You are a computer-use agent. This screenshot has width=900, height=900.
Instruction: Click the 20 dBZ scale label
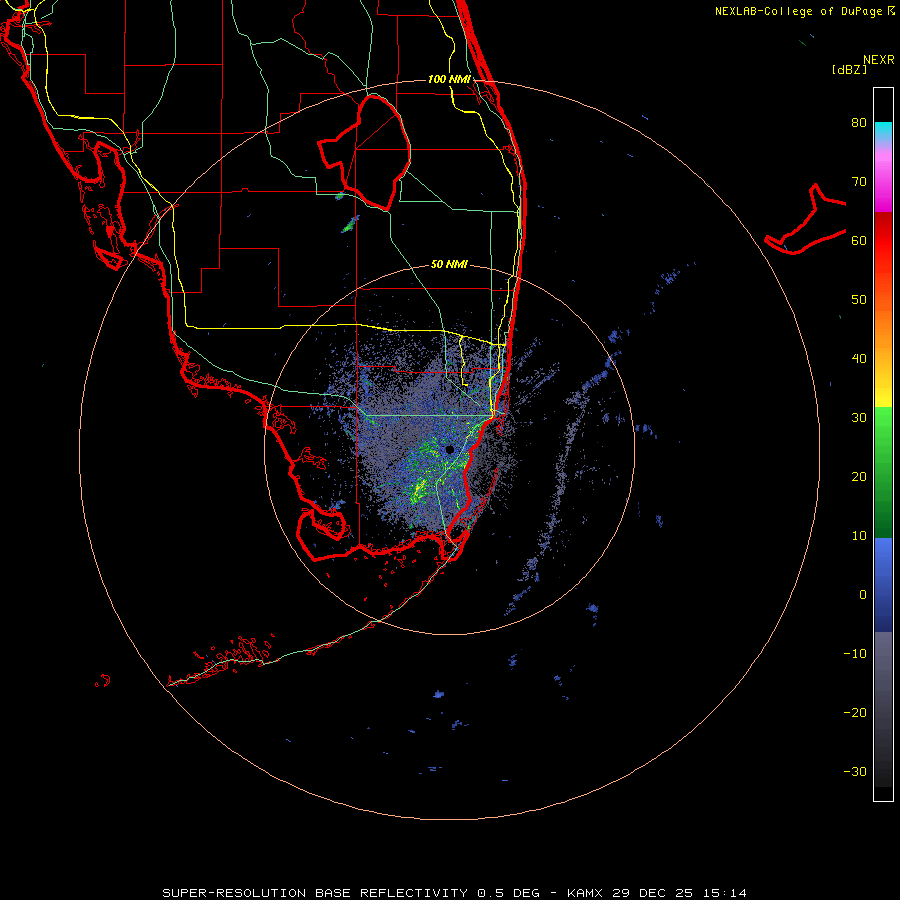coord(859,477)
